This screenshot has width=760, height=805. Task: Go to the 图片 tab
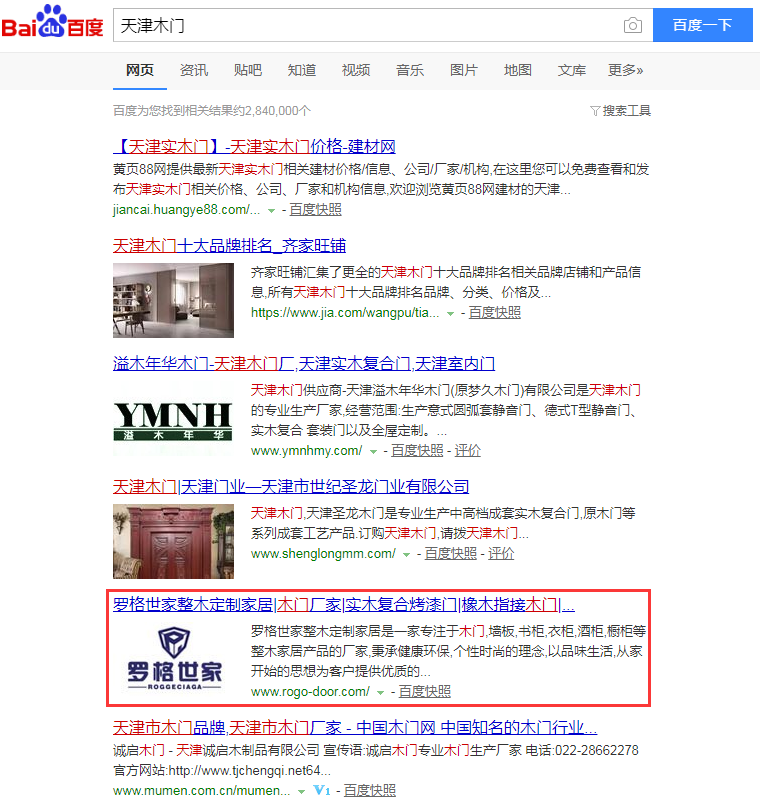[x=464, y=70]
